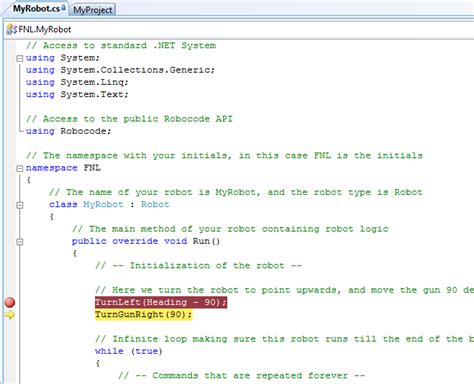This screenshot has height=384, width=474.
Task: Click the 'The name of your robot' comment
Action: click(236, 192)
